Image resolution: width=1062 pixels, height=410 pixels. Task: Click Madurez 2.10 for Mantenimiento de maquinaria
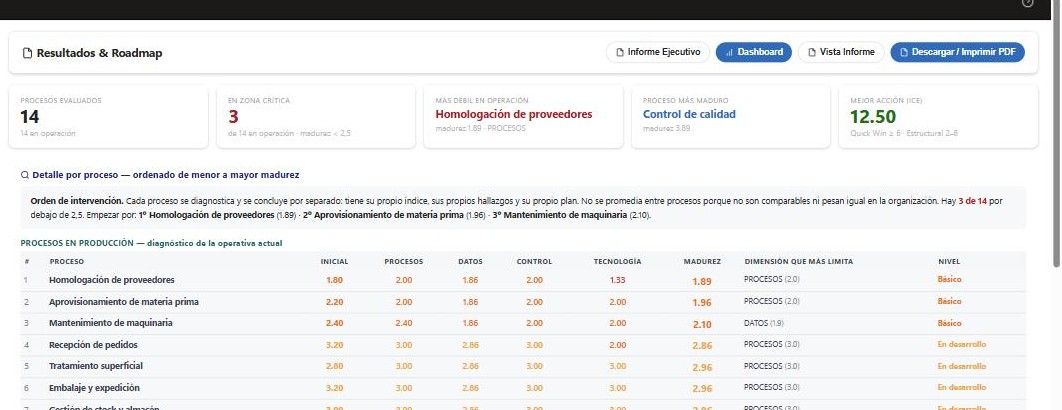tap(702, 325)
